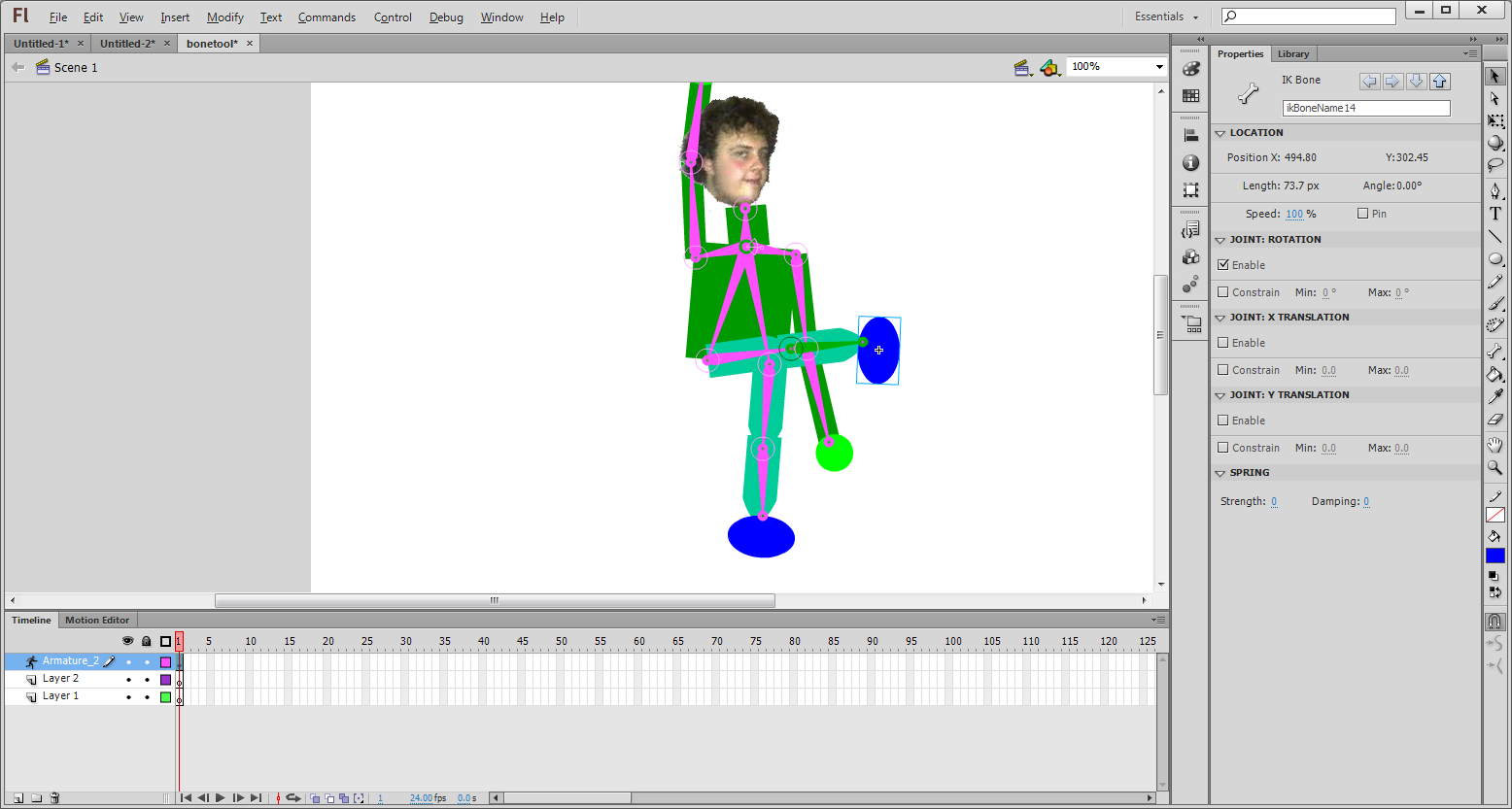The height and width of the screenshot is (809, 1512).
Task: Hide Layer 2 with its visibility dot
Action: [x=128, y=678]
